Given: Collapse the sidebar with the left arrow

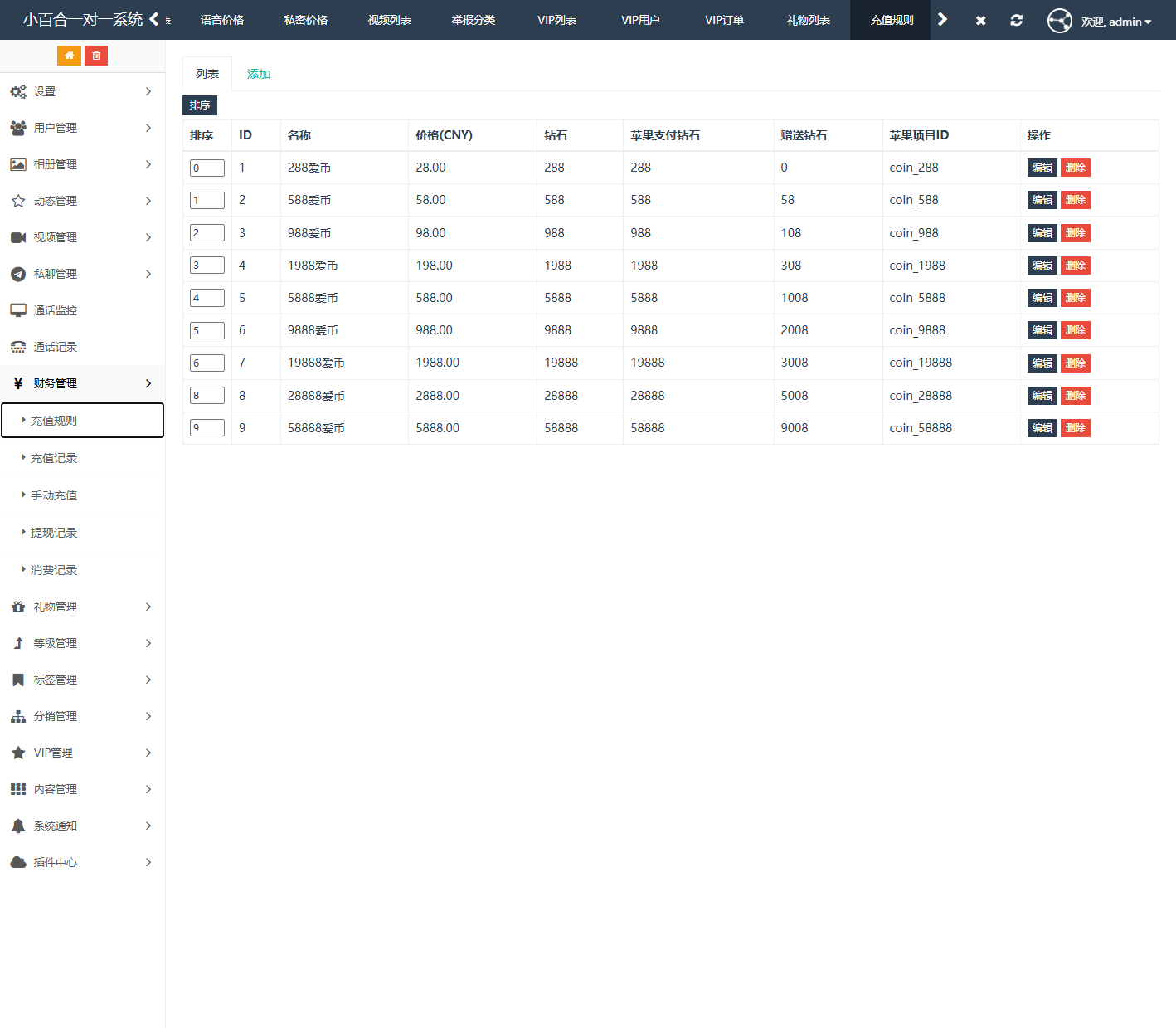Looking at the screenshot, I should [x=154, y=19].
